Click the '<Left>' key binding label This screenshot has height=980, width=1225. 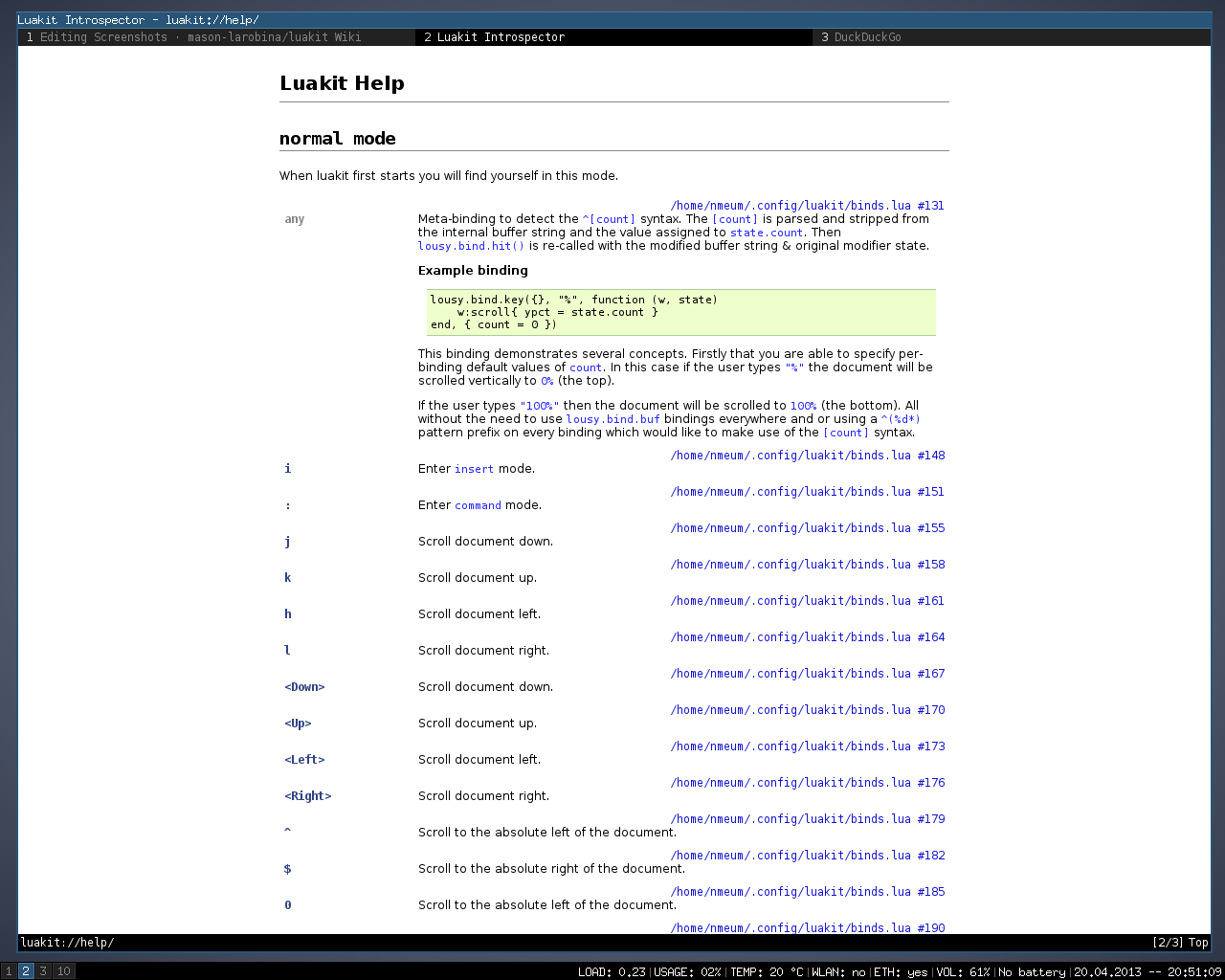[x=304, y=760]
